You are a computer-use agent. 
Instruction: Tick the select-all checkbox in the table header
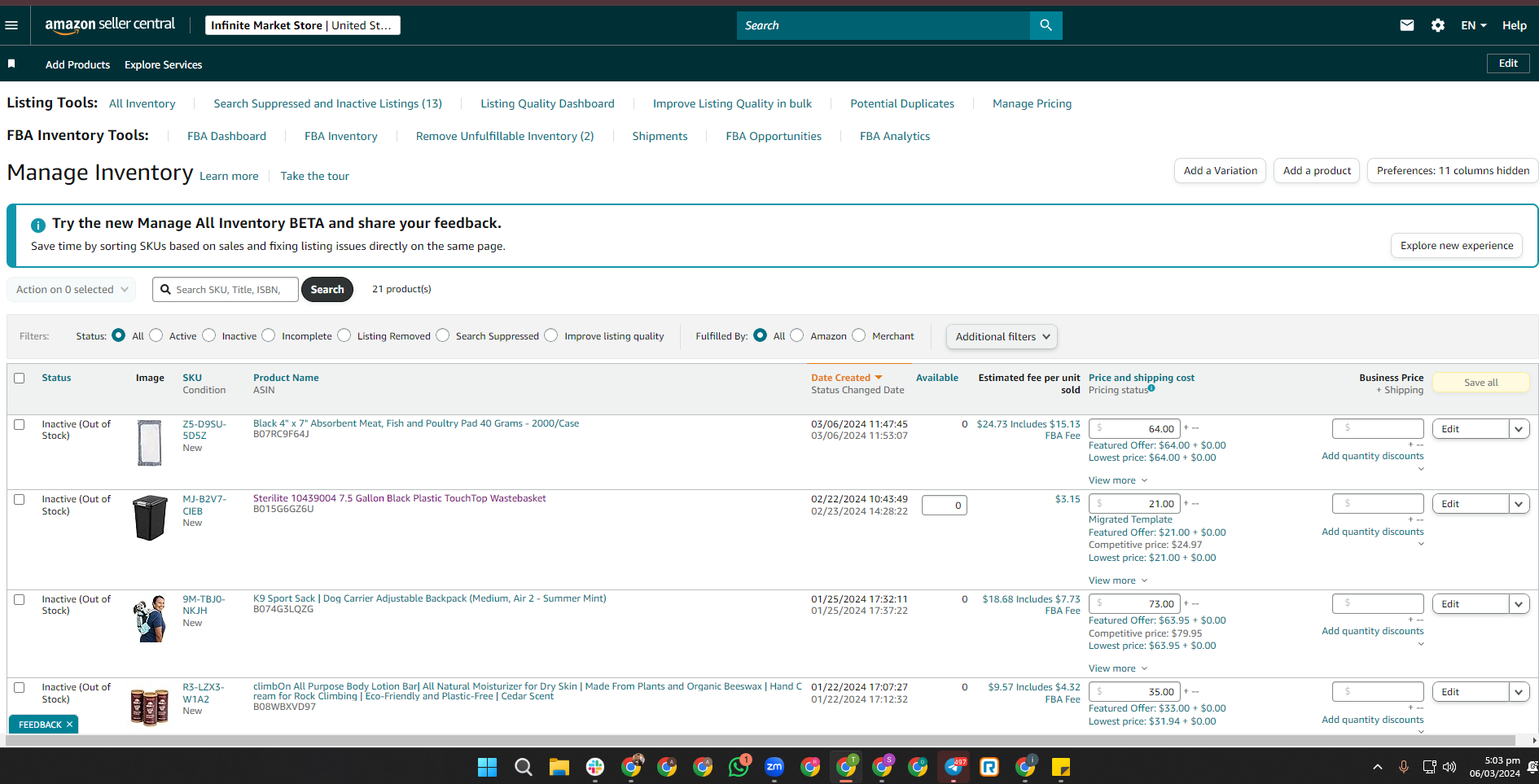20,378
